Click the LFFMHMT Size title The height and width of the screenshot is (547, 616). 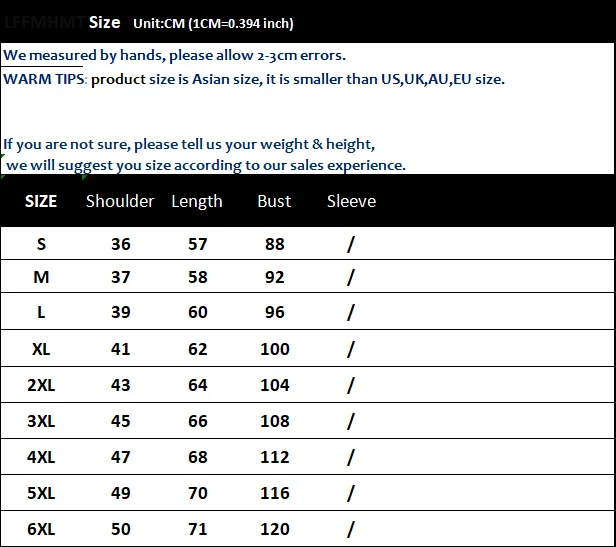click(62, 22)
